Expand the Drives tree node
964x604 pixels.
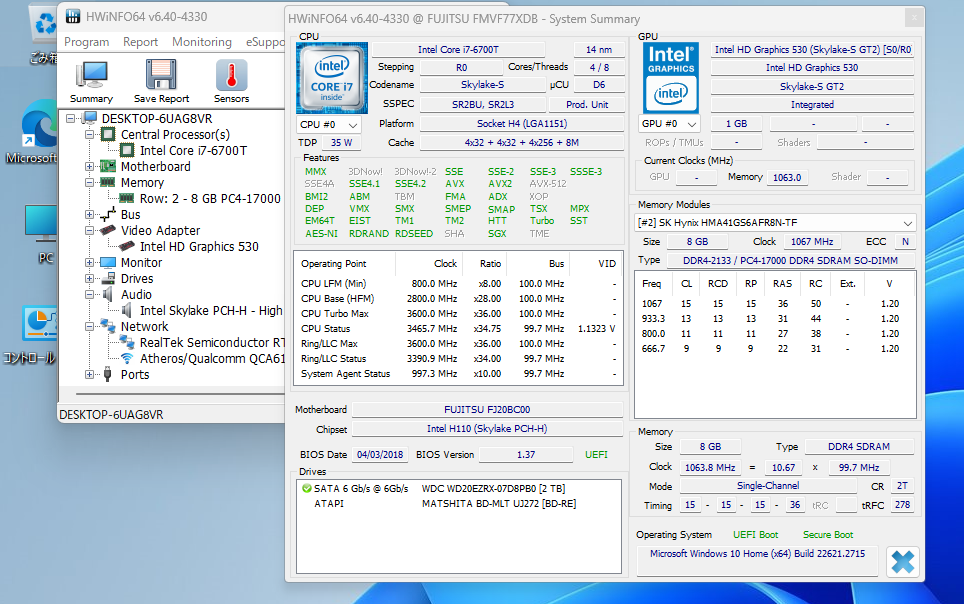click(x=89, y=279)
